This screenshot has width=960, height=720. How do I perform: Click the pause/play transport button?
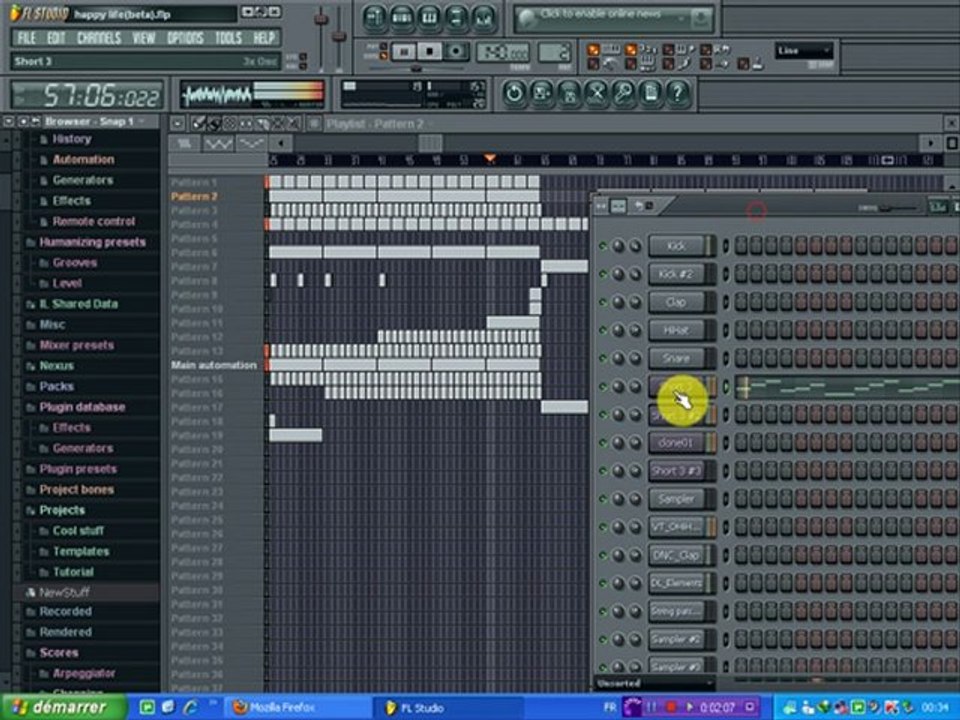click(x=403, y=52)
